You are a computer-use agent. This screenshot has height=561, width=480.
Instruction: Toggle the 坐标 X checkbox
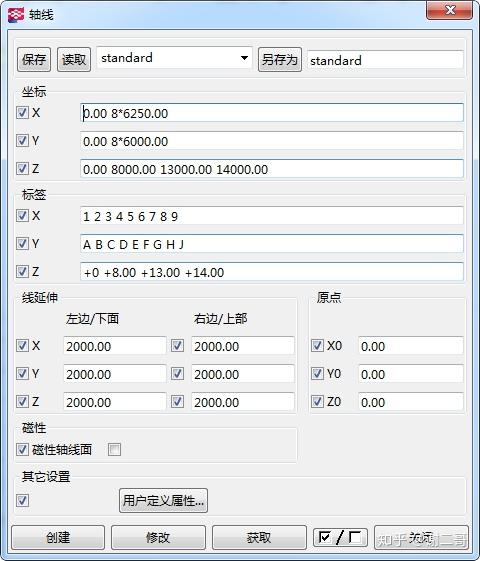point(23,113)
